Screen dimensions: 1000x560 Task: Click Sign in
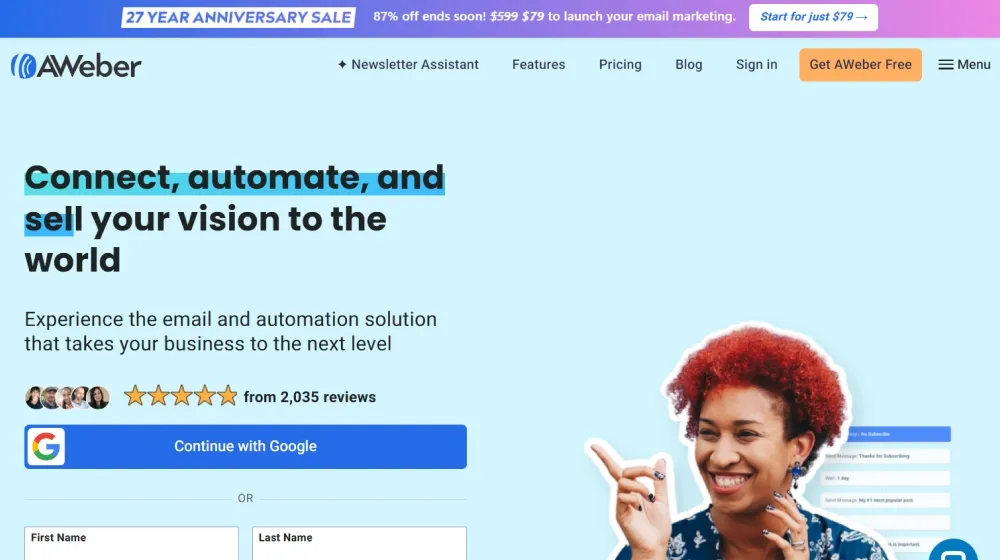756,64
